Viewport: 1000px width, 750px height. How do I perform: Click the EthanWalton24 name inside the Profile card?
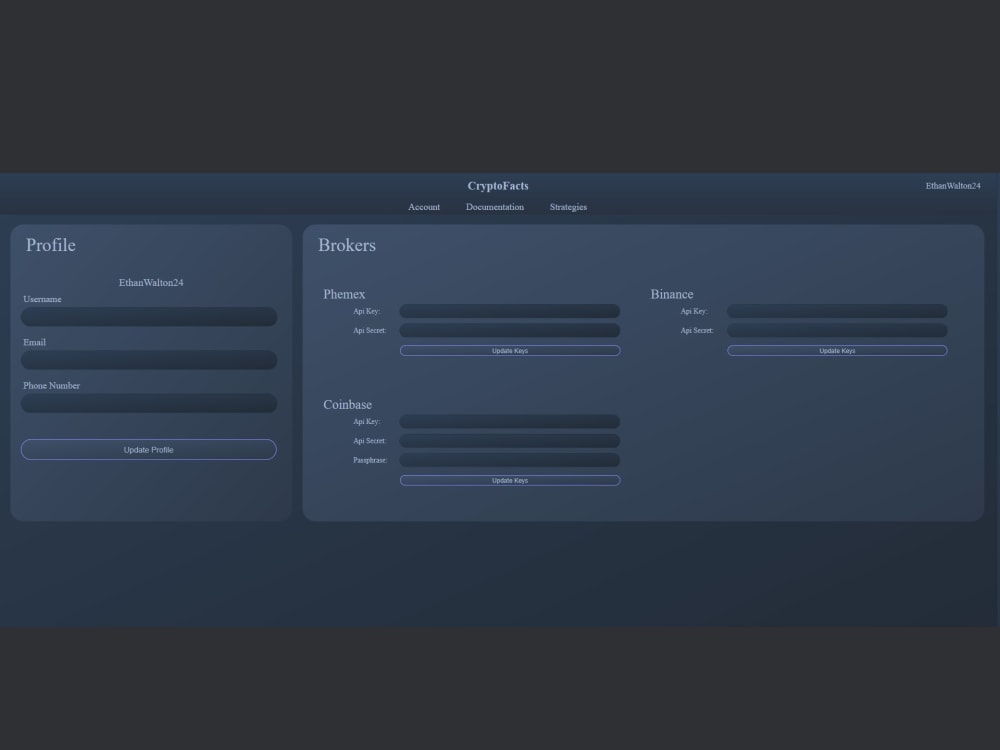(151, 282)
